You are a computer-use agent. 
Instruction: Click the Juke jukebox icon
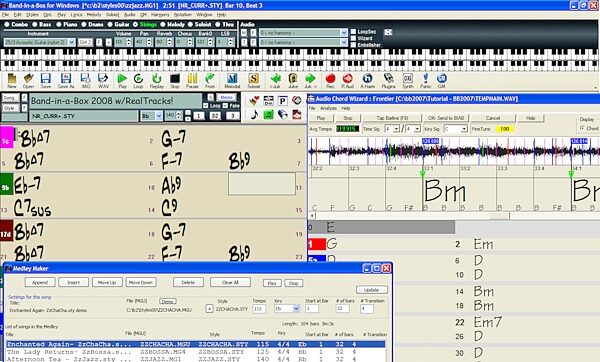[x=293, y=79]
